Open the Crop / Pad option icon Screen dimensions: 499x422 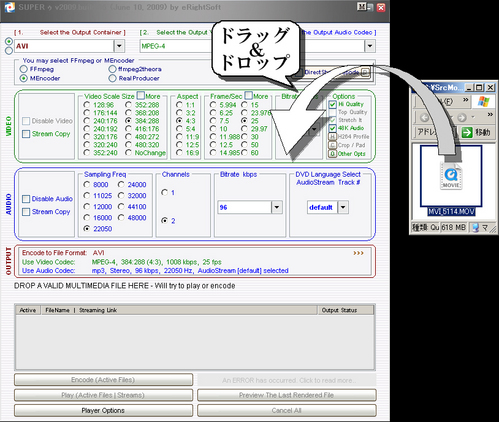click(332, 145)
